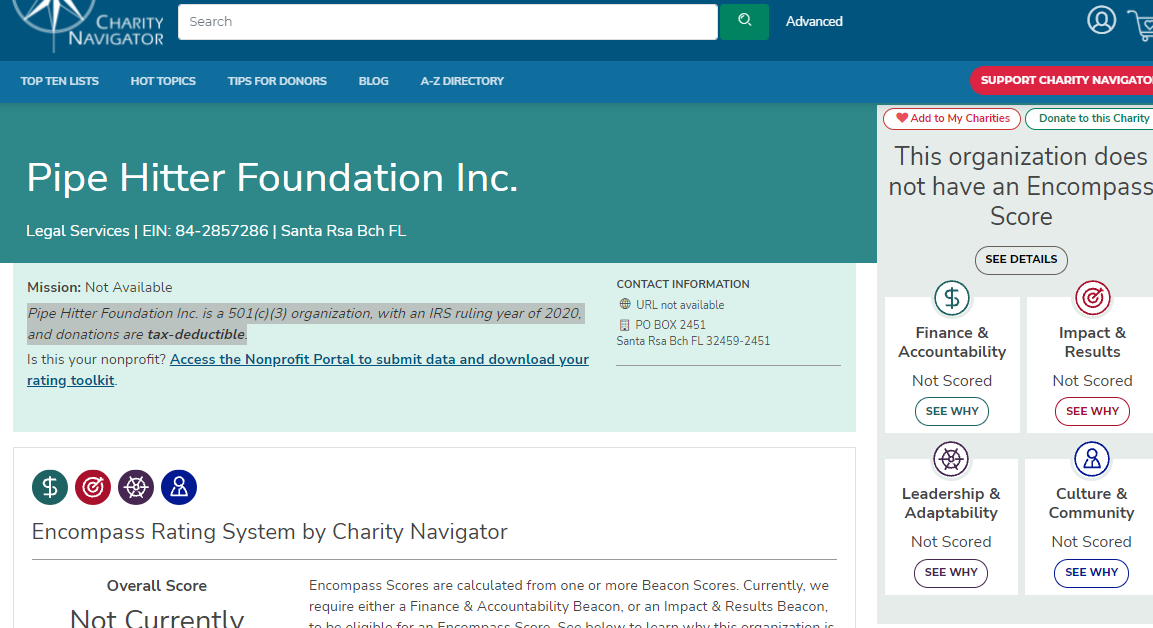This screenshot has width=1153, height=628.
Task: Open the Top Ten Lists menu
Action: 60,81
